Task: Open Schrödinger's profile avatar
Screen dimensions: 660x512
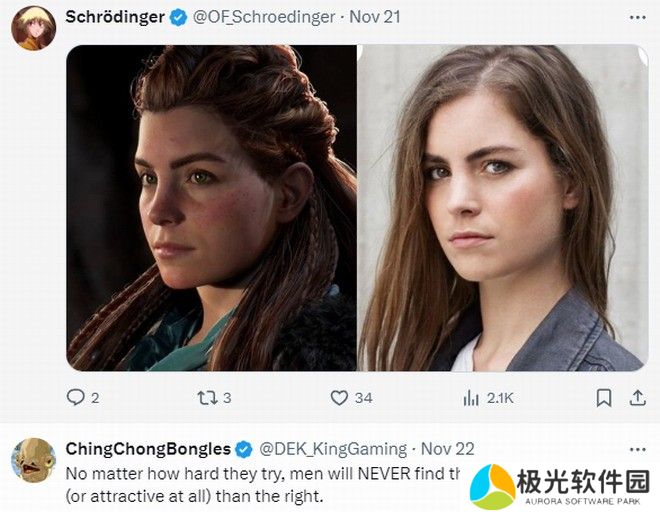Action: 32,25
